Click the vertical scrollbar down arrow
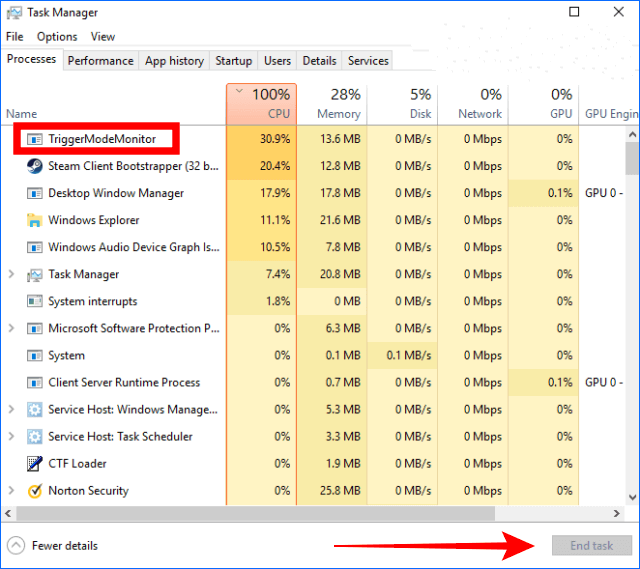 pos(632,497)
